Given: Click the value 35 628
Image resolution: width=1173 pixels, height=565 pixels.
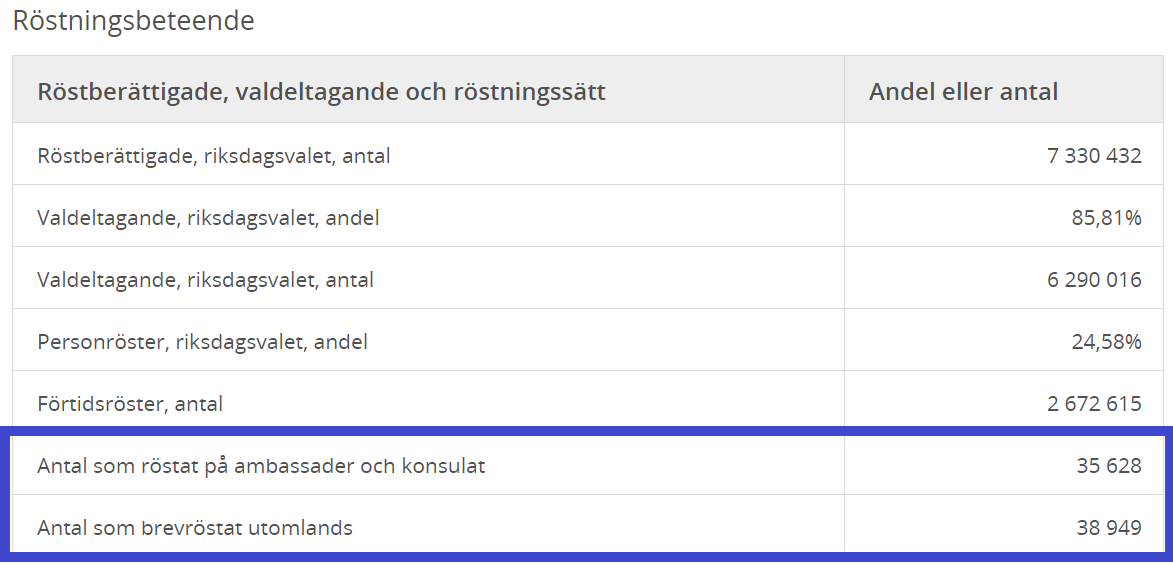Looking at the screenshot, I should [1109, 466].
